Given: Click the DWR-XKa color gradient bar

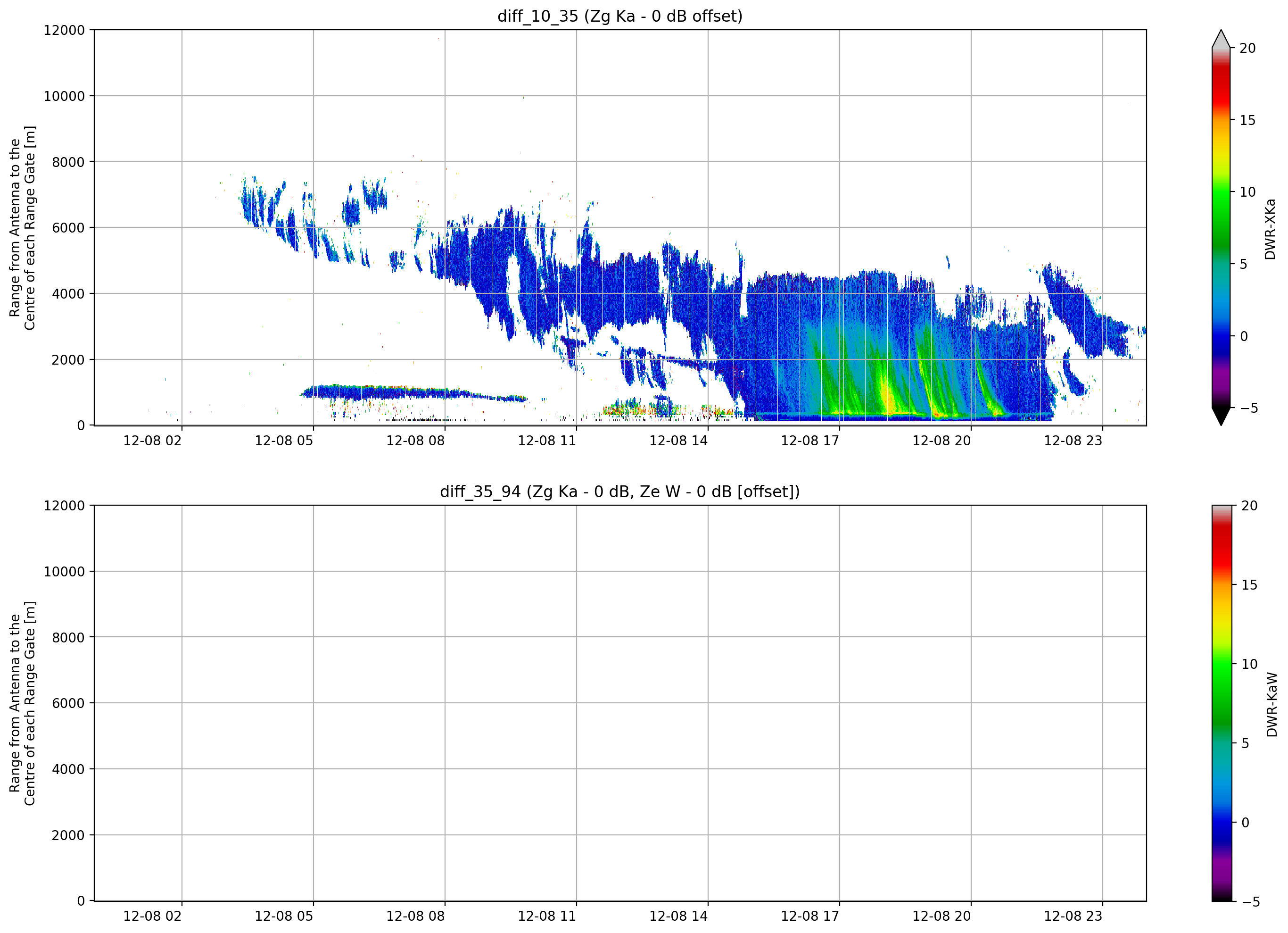Looking at the screenshot, I should click(x=1221, y=228).
